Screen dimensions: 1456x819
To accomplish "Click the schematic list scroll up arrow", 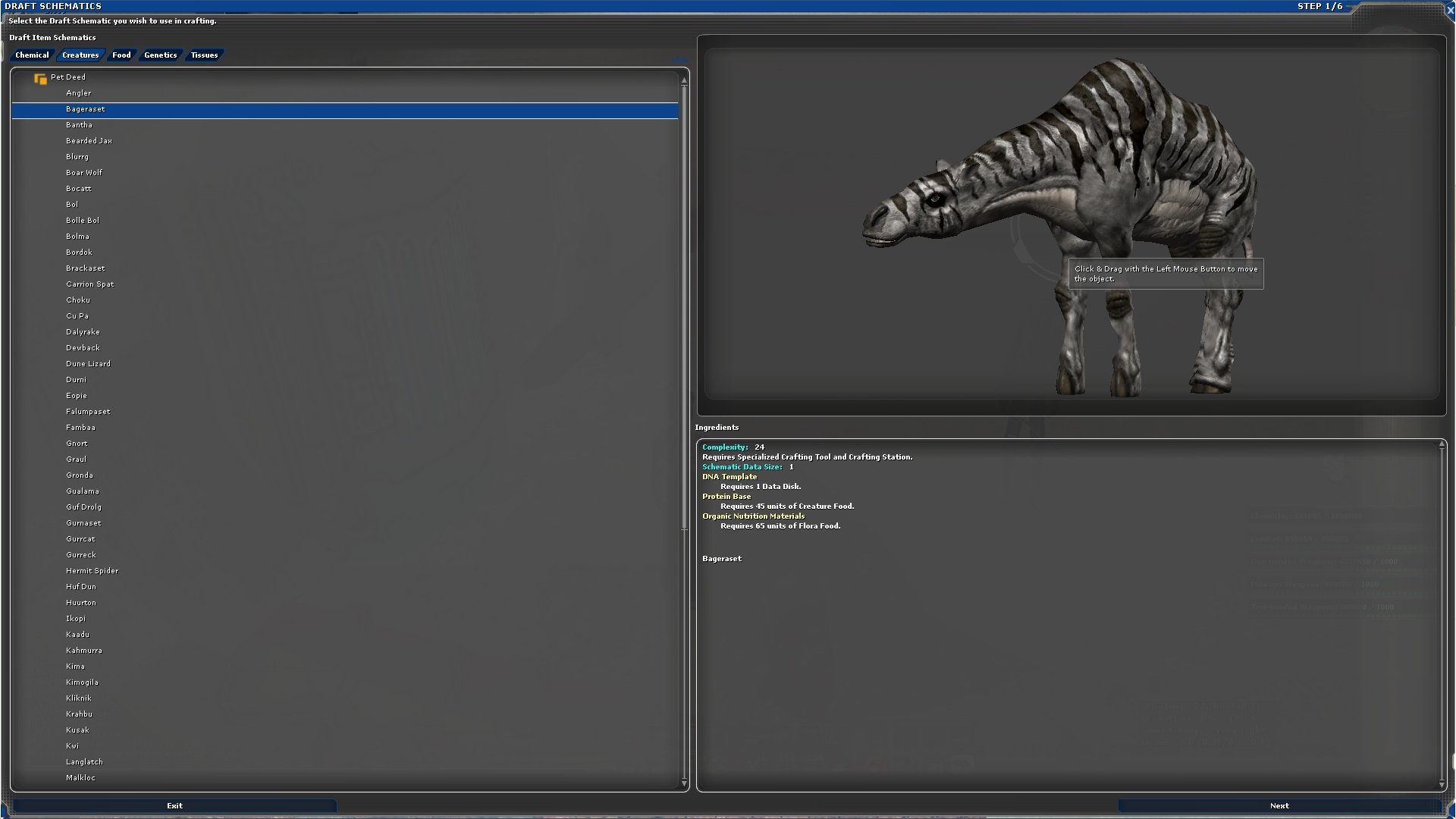I will point(684,80).
